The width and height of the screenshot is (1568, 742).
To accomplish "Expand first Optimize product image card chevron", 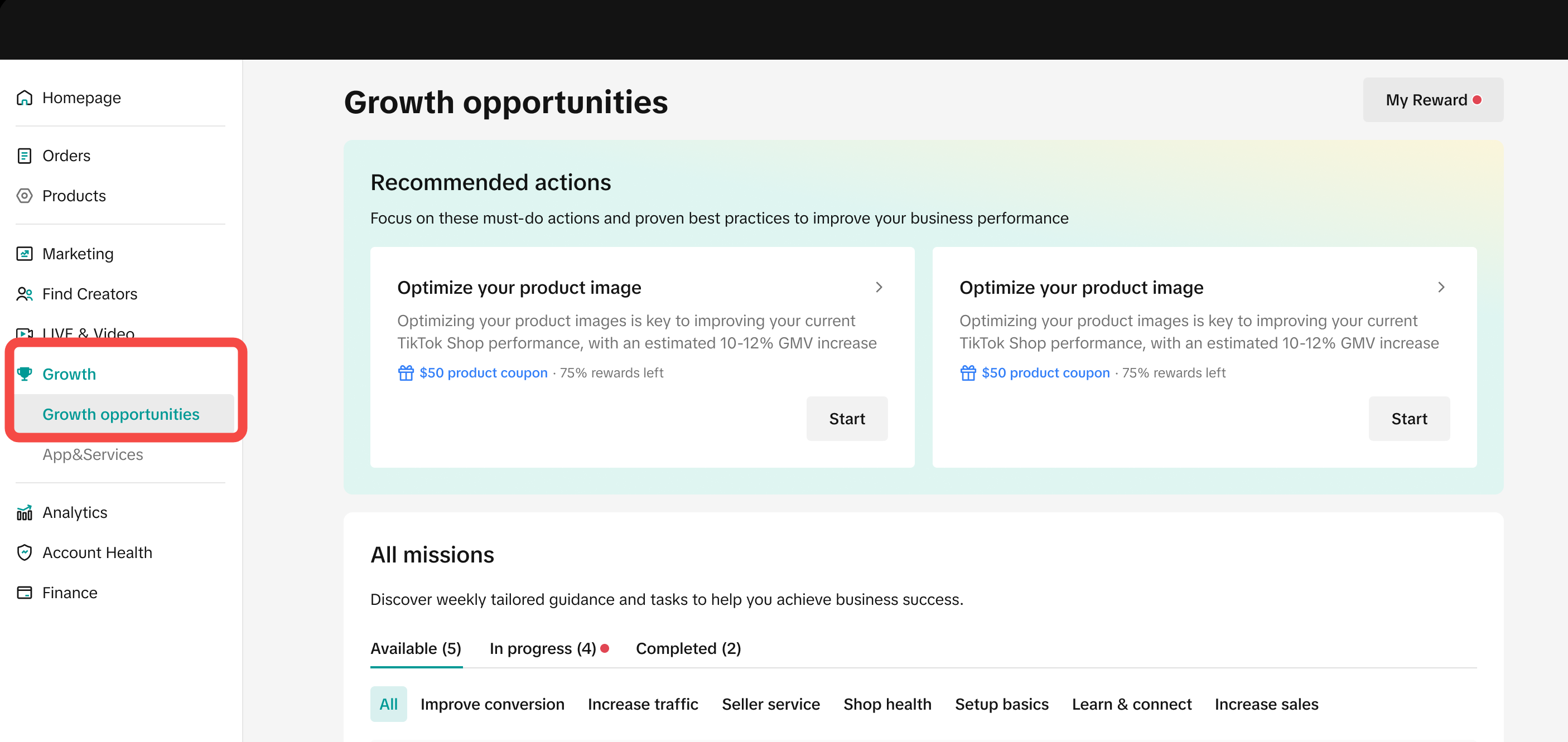I will (879, 287).
